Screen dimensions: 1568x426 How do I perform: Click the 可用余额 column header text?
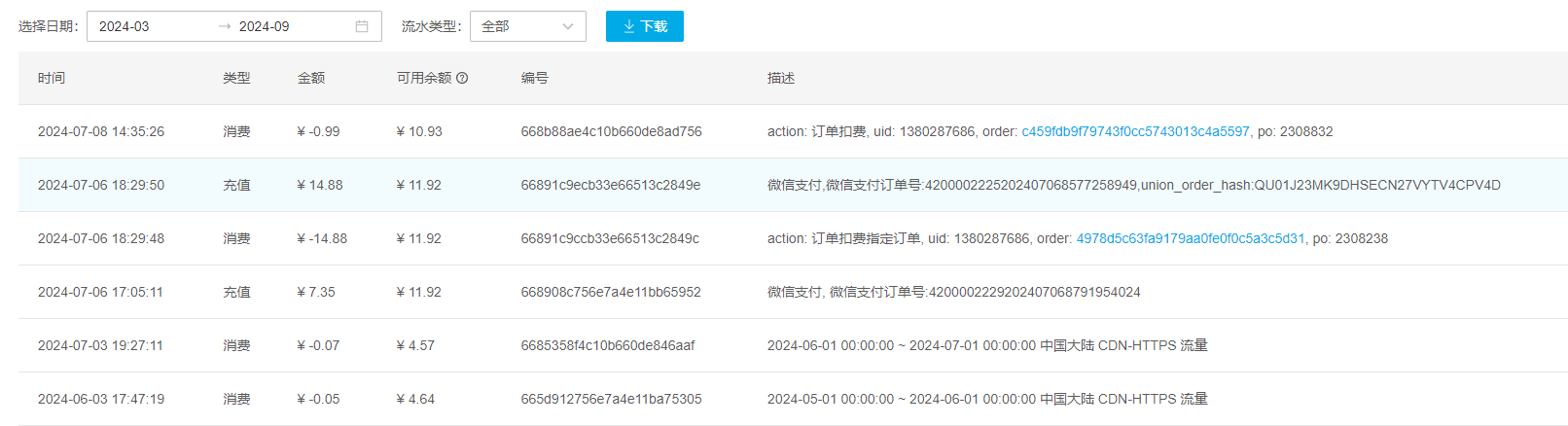point(424,78)
